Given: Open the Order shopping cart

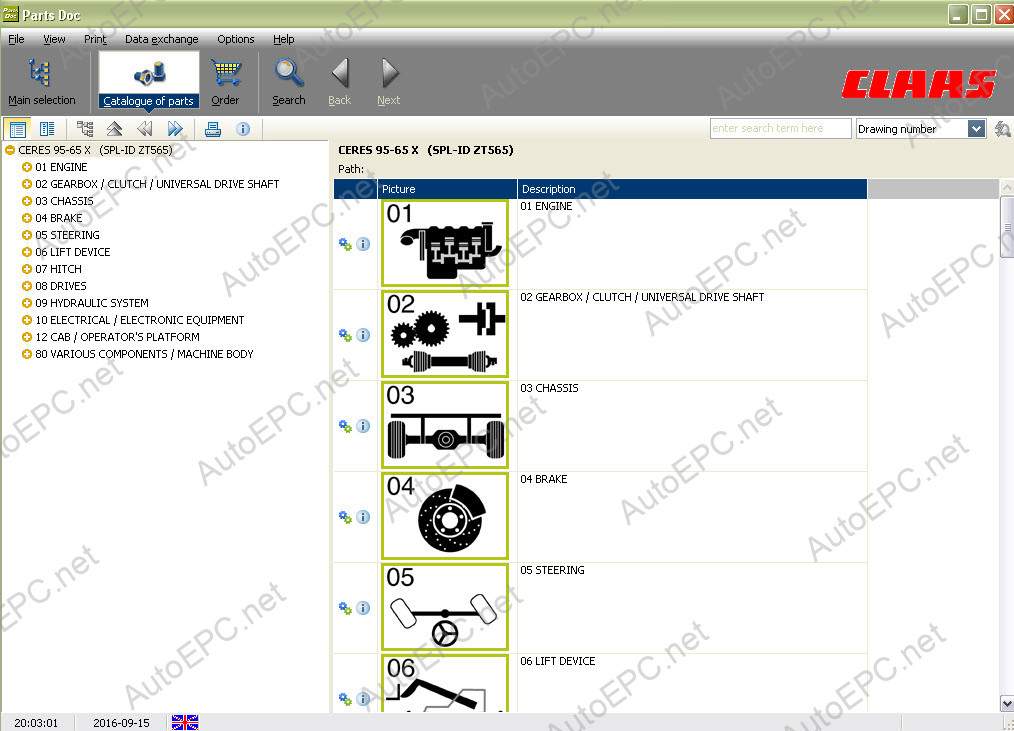Looking at the screenshot, I should pyautogui.click(x=225, y=82).
